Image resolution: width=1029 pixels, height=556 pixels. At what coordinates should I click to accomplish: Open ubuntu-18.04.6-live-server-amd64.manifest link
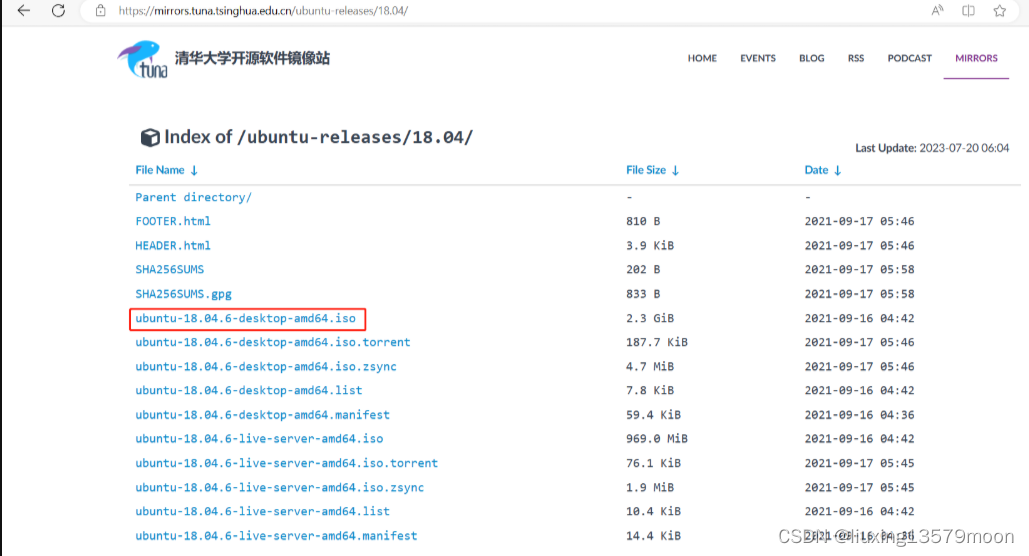click(276, 536)
